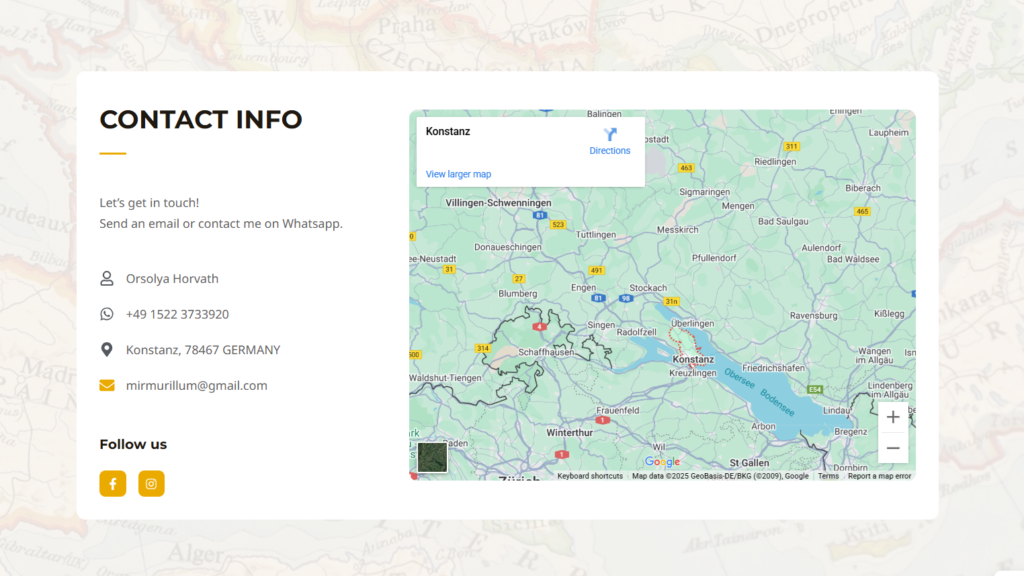Click the person icon beside Orsolya Horvath
The width and height of the screenshot is (1024, 576).
tap(106, 278)
